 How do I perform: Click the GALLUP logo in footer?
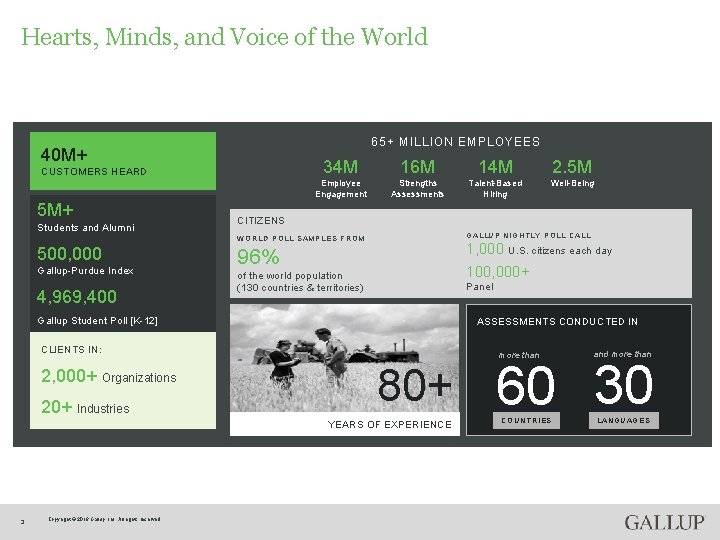(664, 523)
